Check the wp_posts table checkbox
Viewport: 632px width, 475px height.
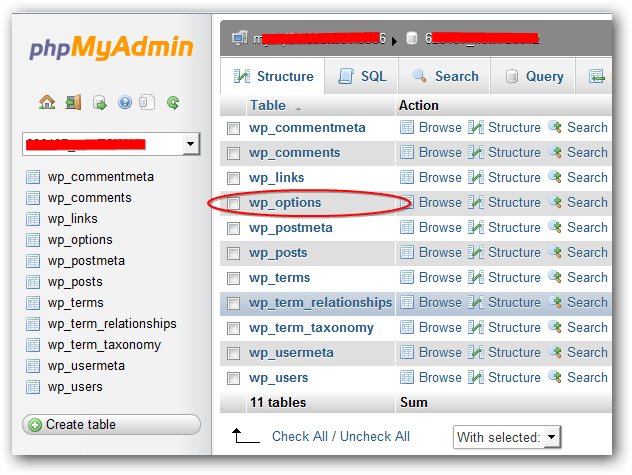(233, 253)
